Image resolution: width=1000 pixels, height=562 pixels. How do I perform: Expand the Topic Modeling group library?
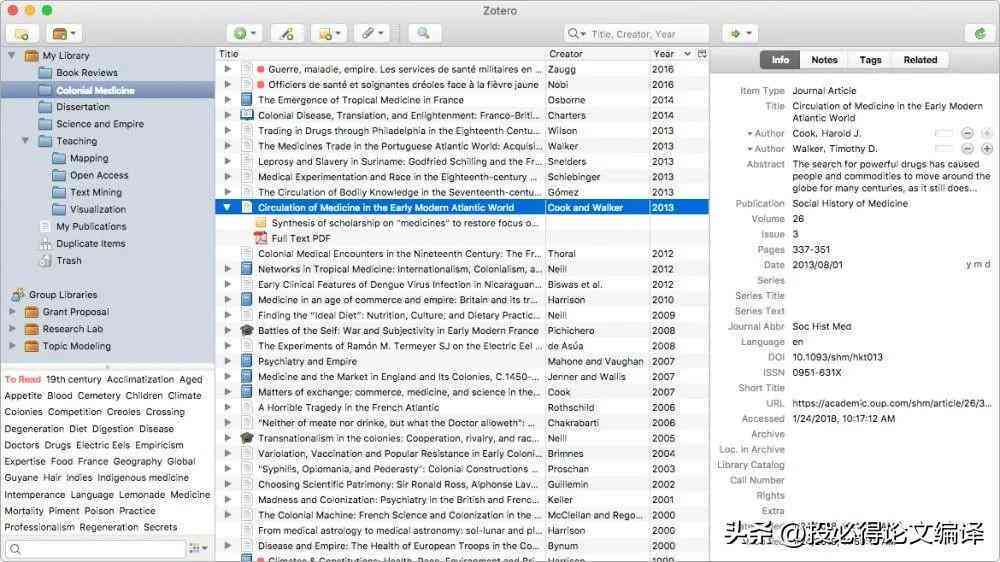(x=11, y=346)
